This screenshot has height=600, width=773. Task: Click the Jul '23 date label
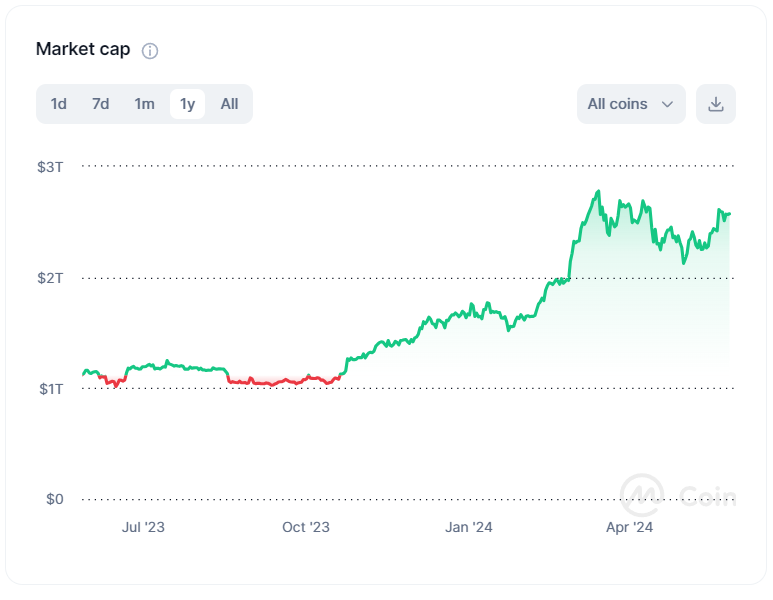pyautogui.click(x=143, y=527)
